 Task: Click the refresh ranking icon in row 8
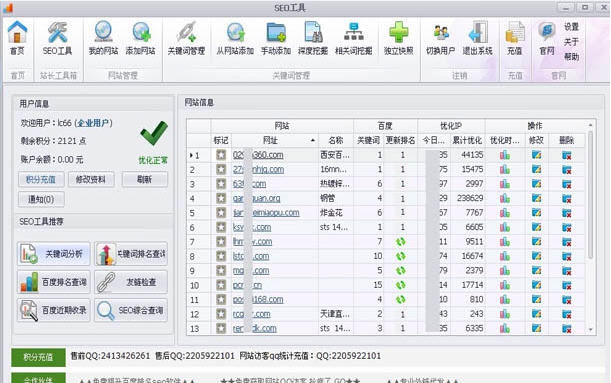[x=401, y=256]
